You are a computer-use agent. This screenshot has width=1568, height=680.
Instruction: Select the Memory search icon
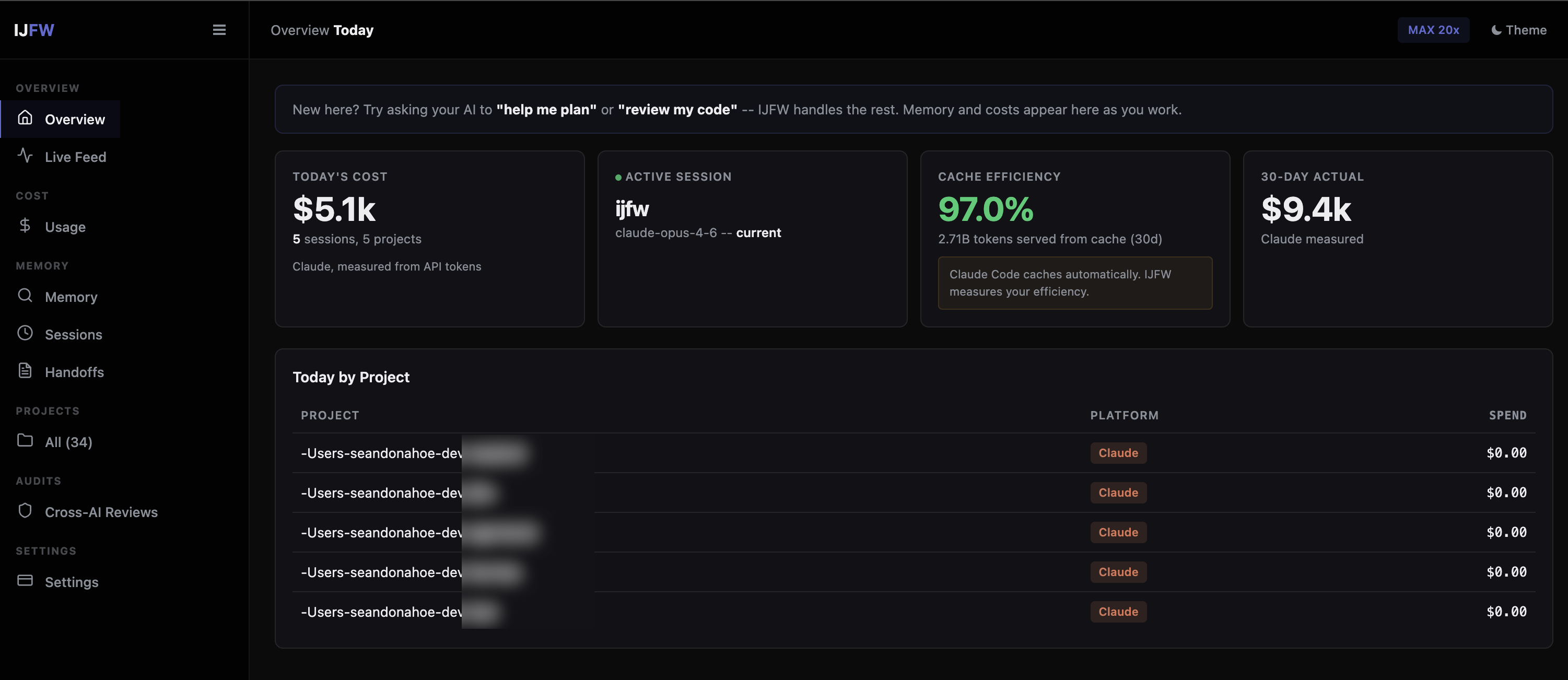[x=25, y=297]
